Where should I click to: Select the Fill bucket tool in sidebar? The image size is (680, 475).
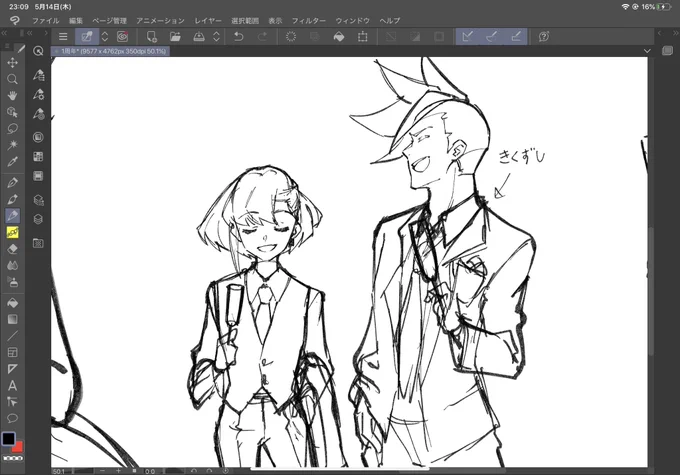13,303
